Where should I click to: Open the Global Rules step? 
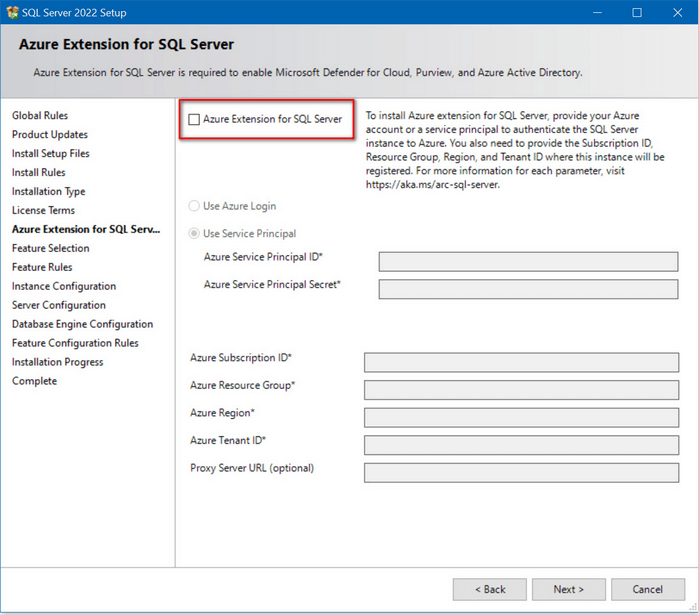click(40, 116)
